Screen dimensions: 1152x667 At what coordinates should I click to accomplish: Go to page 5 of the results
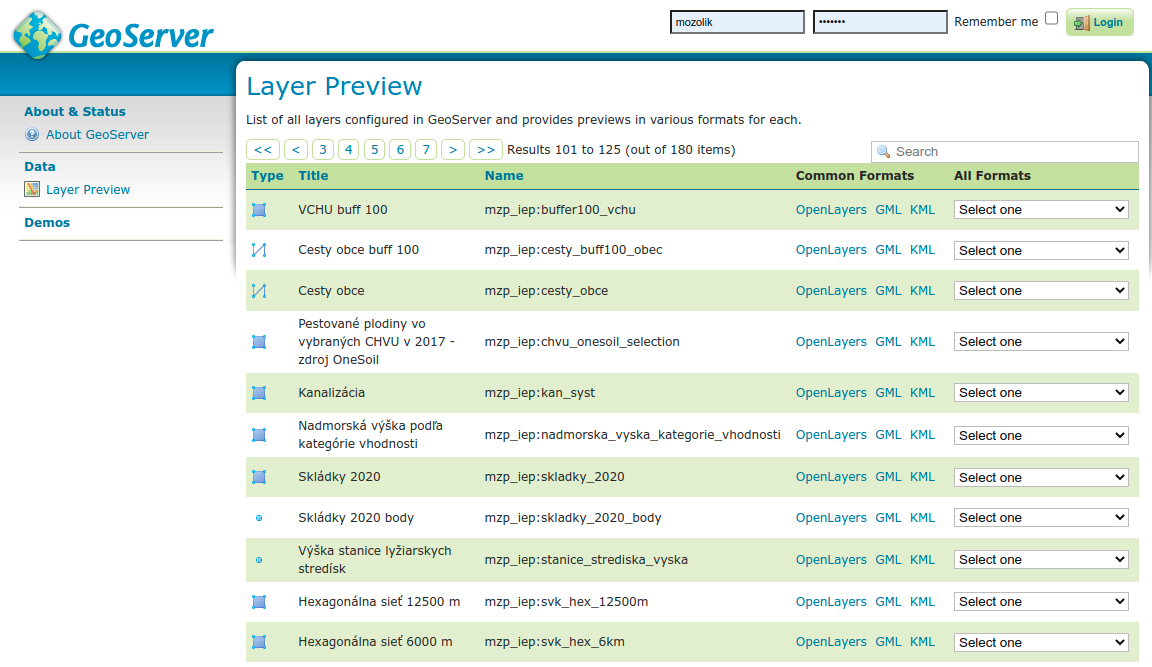373,148
